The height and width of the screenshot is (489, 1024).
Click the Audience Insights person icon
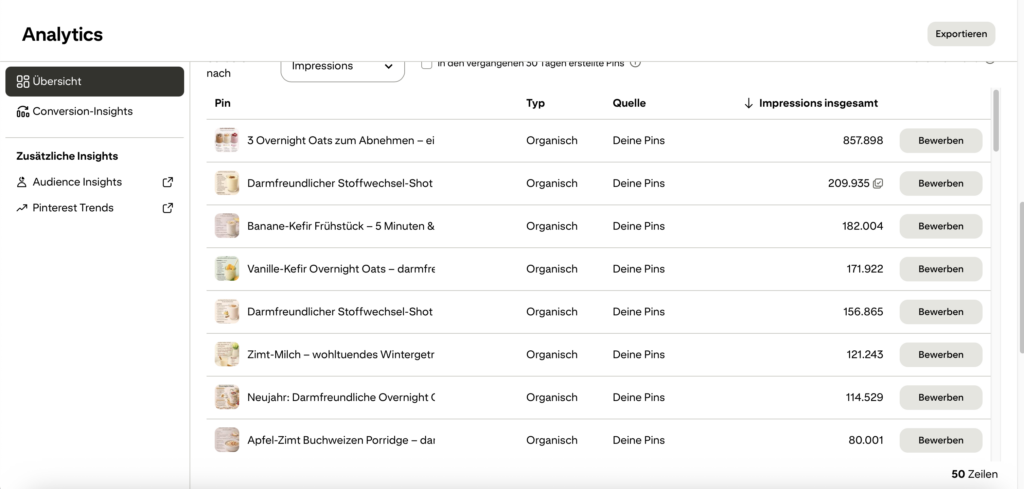pos(22,182)
